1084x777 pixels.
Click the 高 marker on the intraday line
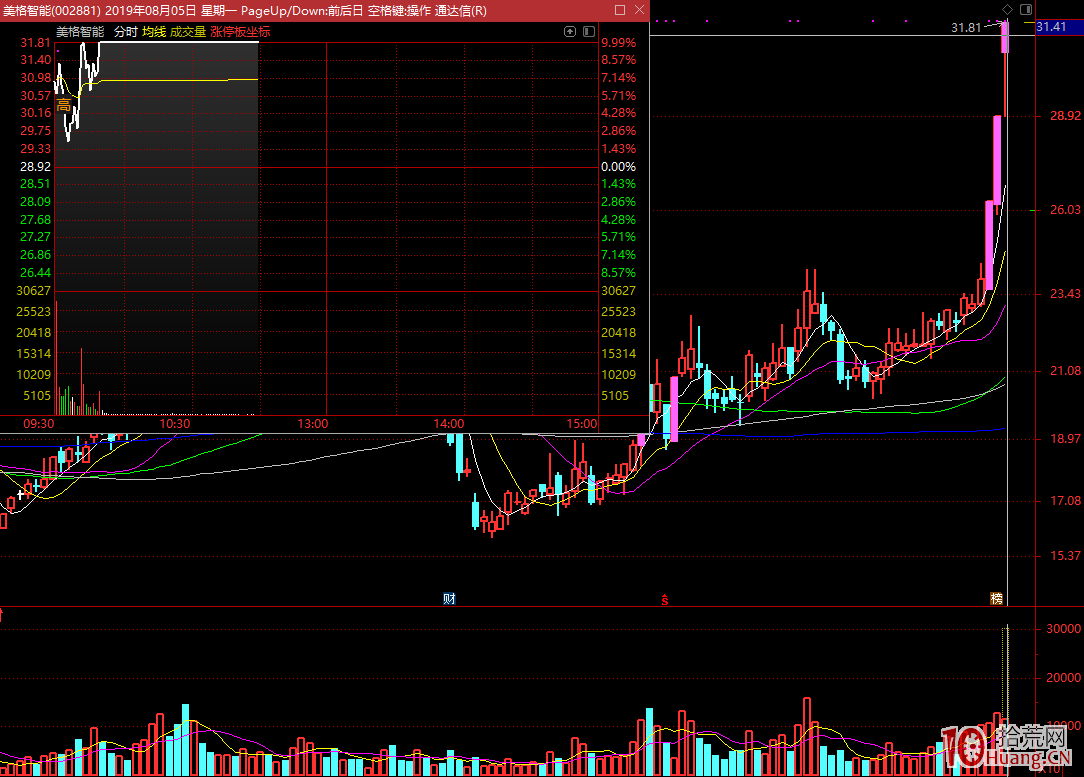[63, 105]
